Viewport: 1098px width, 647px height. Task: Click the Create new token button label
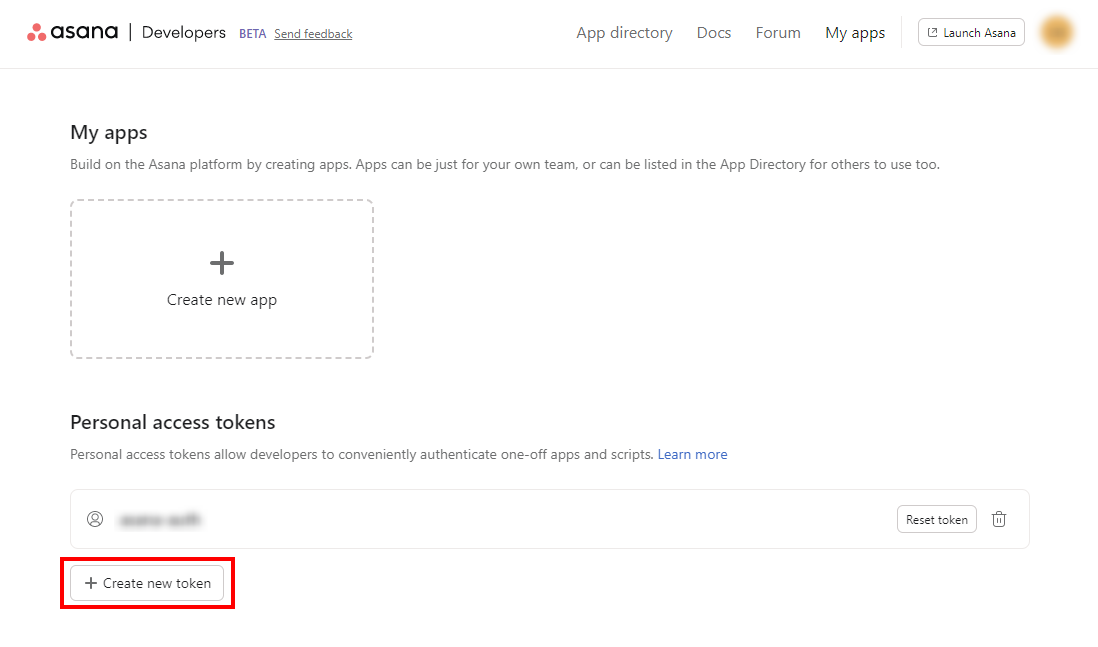click(x=157, y=583)
